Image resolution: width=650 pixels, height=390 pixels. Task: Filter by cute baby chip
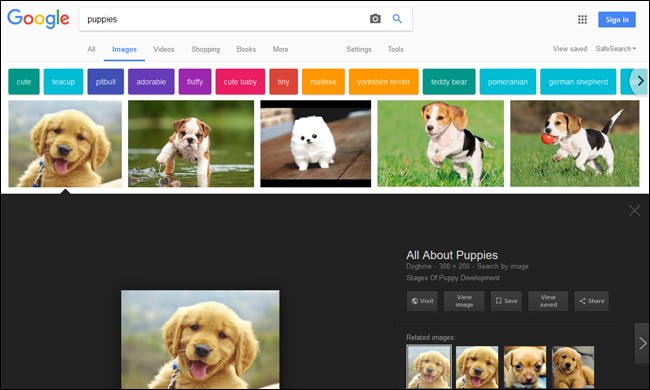(x=240, y=82)
